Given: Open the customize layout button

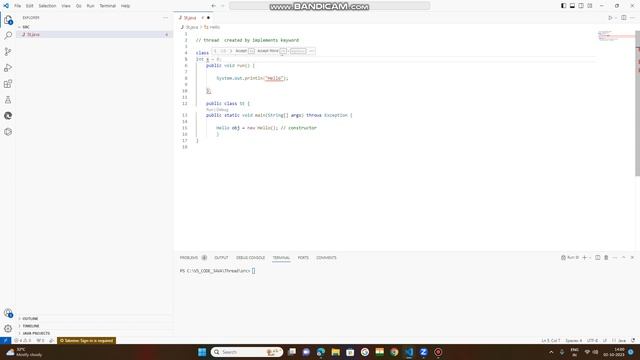Looking at the screenshot, I should pyautogui.click(x=590, y=6).
